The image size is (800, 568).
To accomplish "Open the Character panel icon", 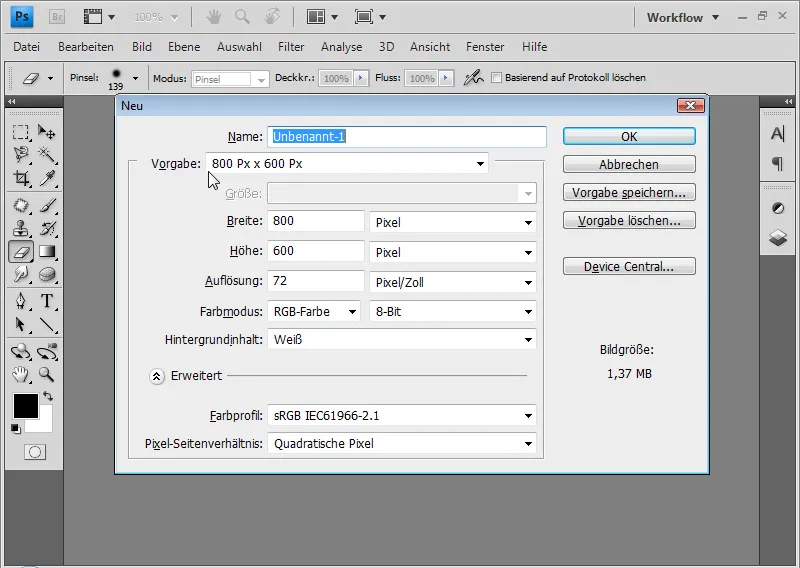I will [x=778, y=134].
